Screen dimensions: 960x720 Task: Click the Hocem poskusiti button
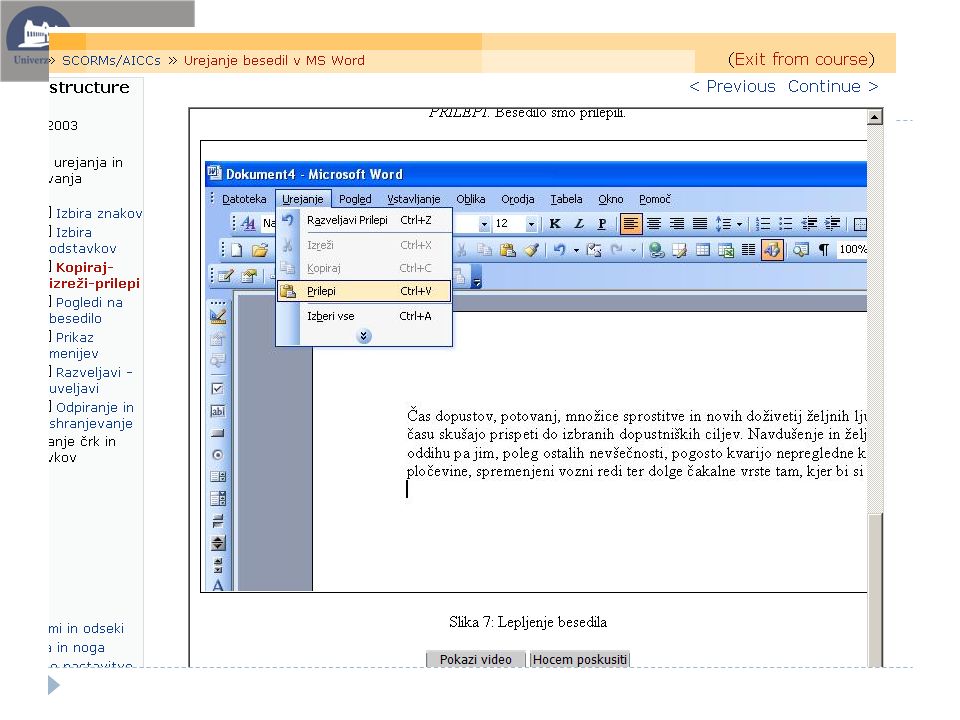click(x=580, y=659)
